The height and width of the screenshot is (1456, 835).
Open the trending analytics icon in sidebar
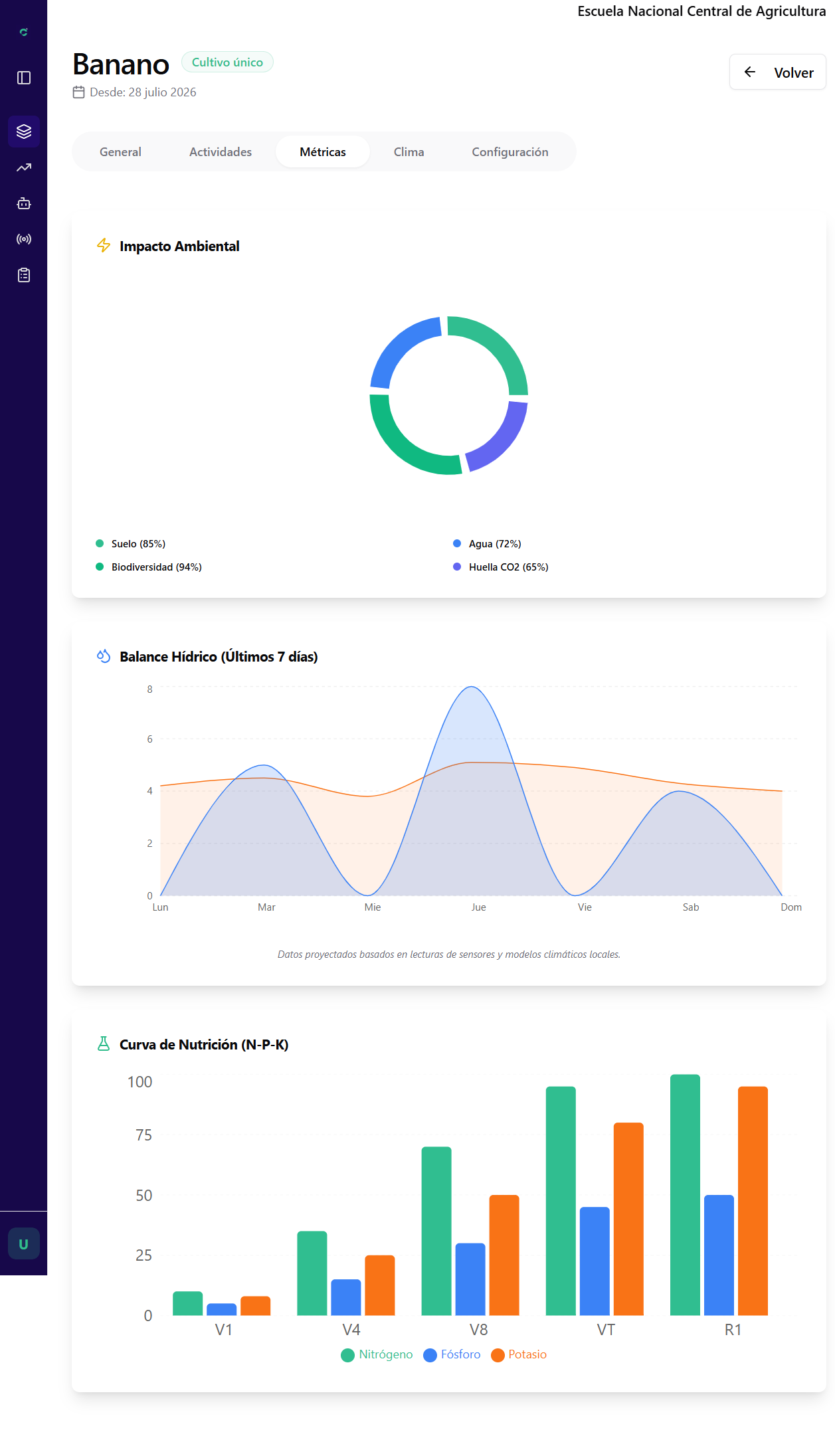(24, 167)
